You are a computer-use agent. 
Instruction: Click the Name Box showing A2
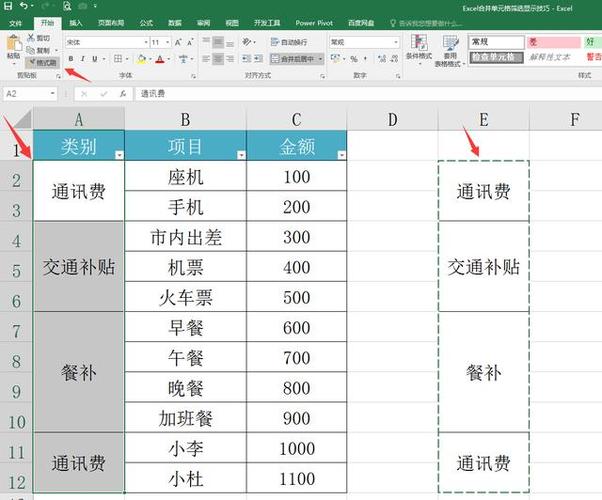[x=30, y=94]
